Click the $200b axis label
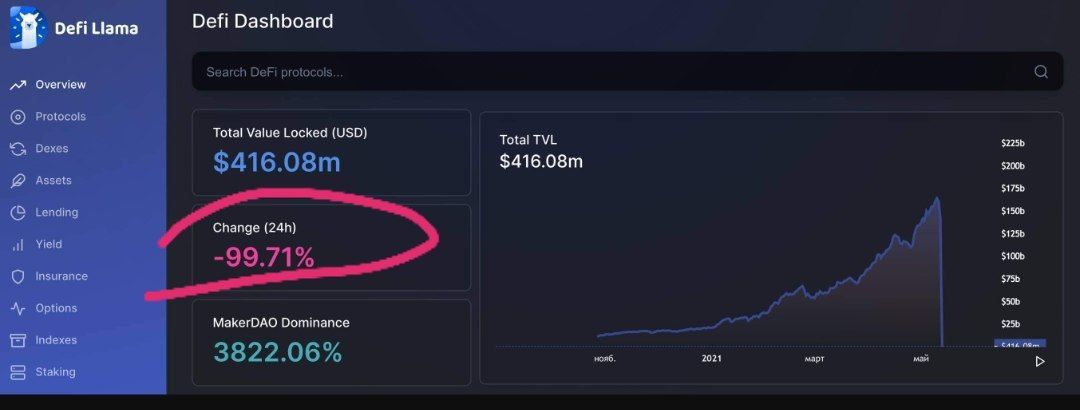The height and width of the screenshot is (410, 1080). click(x=1012, y=166)
